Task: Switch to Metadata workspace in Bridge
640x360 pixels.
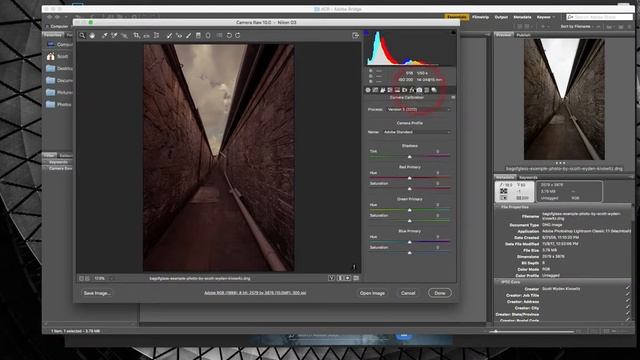Action: pyautogui.click(x=522, y=17)
